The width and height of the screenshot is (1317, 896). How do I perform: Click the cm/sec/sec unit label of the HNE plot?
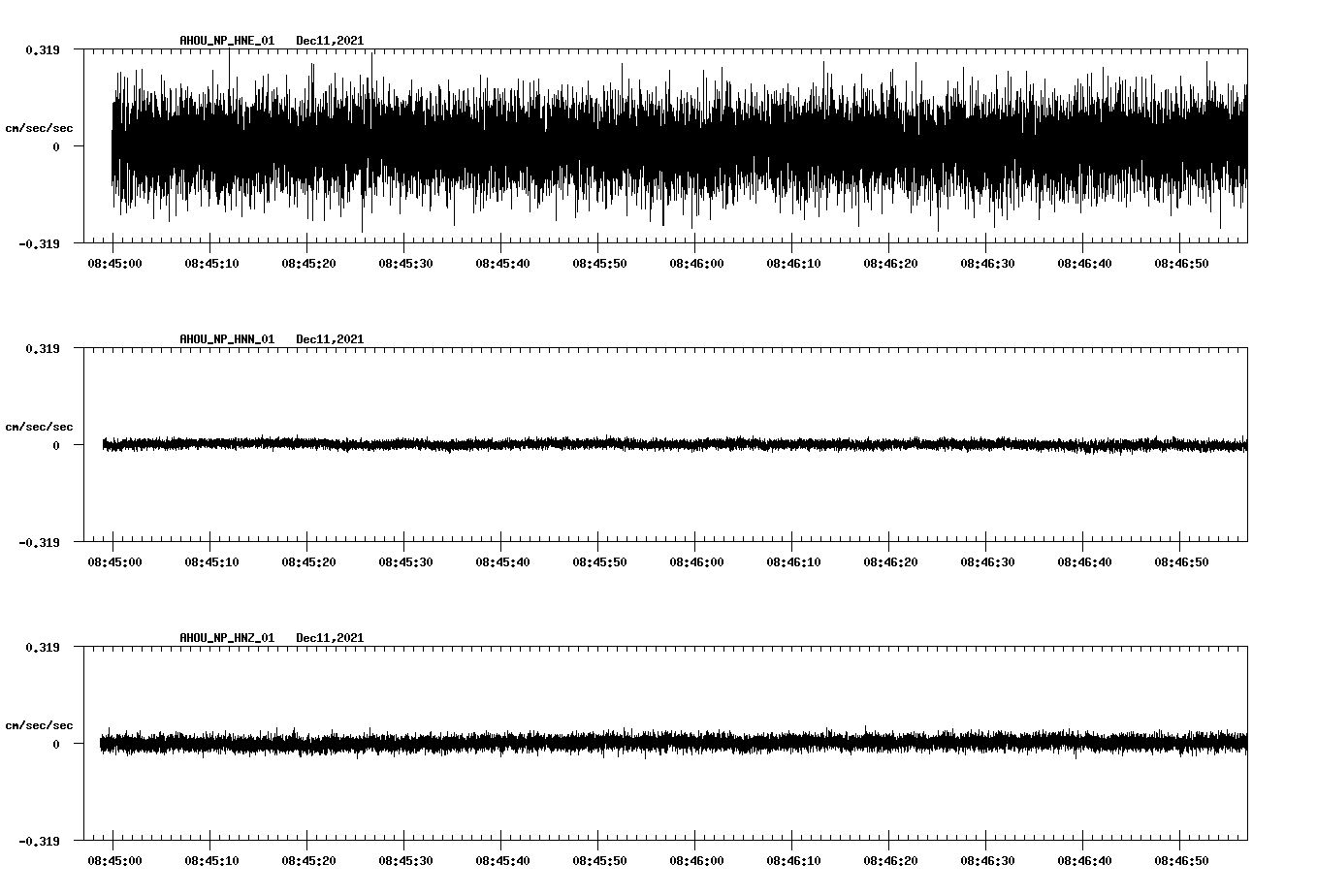point(39,128)
